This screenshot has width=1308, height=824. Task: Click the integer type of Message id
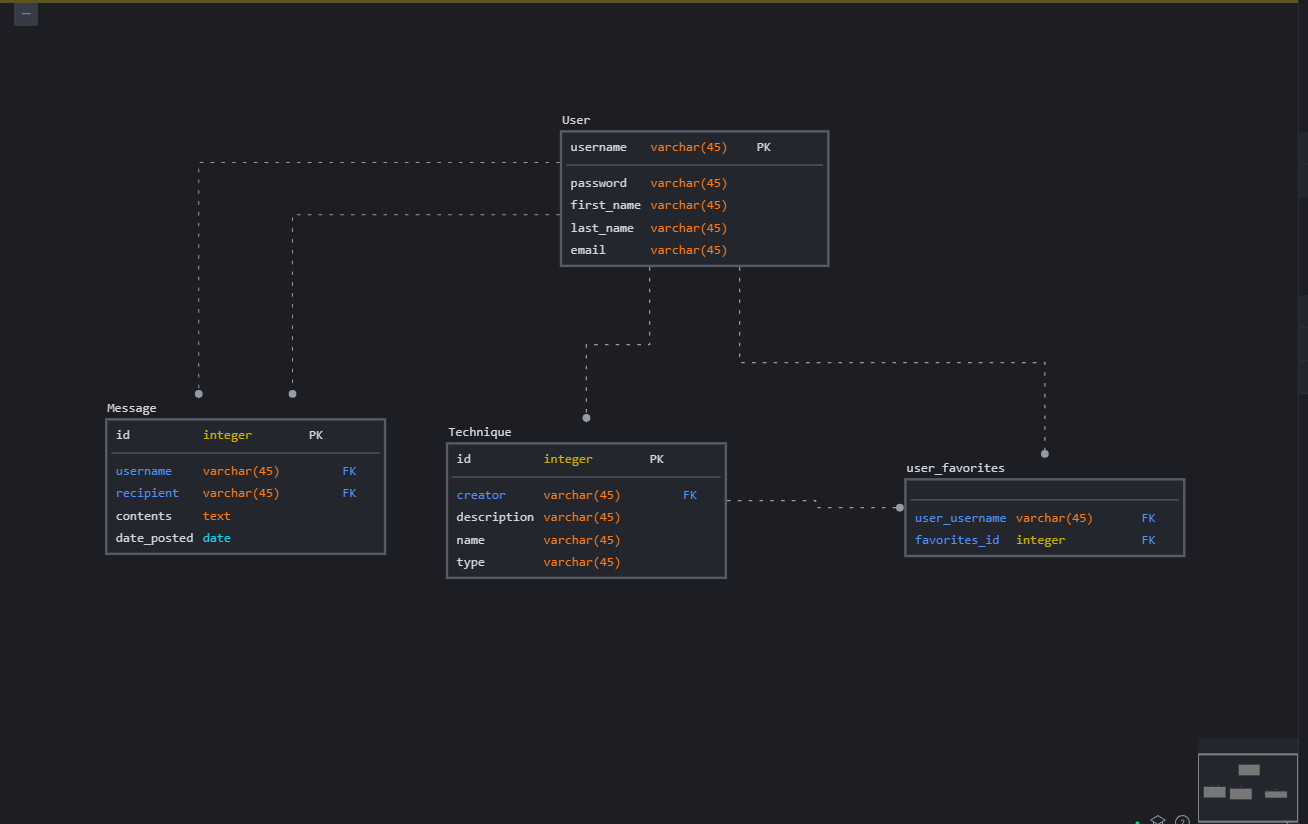(x=227, y=435)
